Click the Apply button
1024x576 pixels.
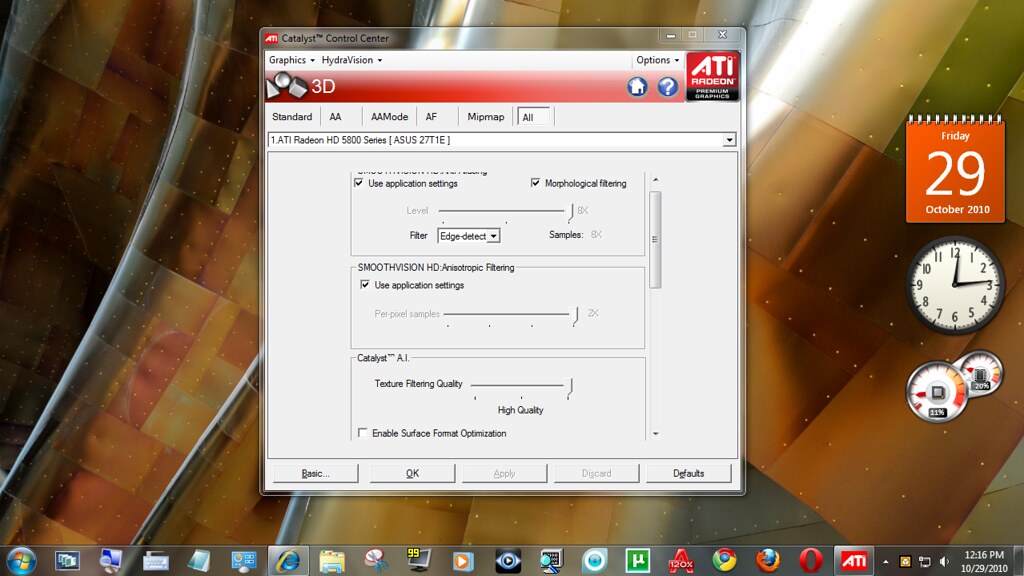click(x=504, y=473)
